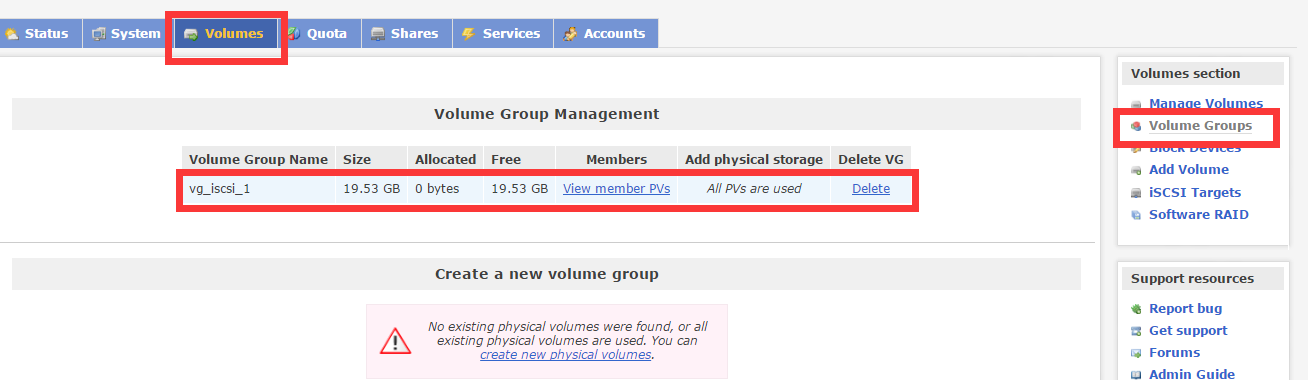
Task: Open Block Devices in sidebar
Action: point(1194,147)
